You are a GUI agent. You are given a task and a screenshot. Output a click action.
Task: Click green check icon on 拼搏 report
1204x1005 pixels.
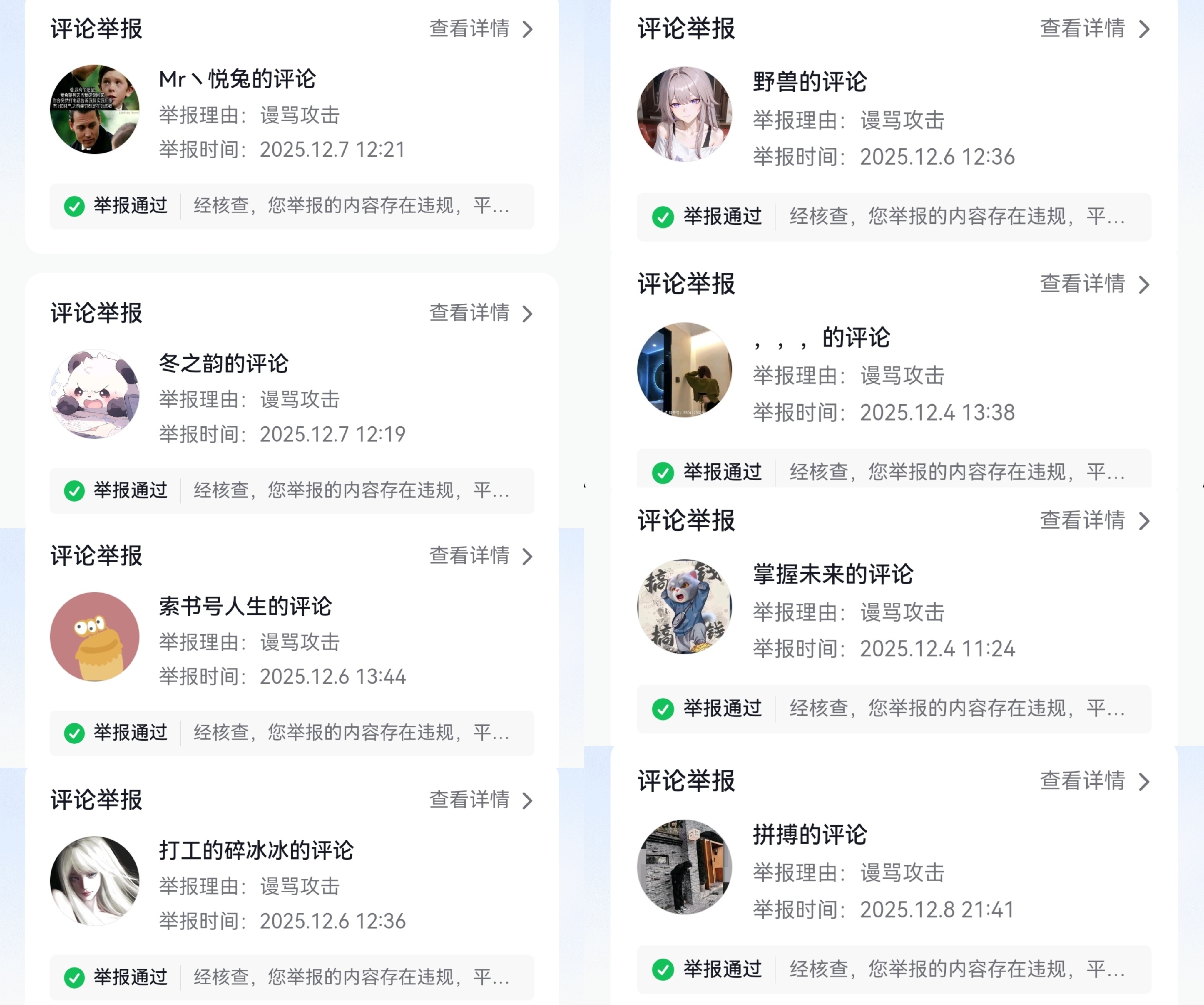[x=663, y=969]
